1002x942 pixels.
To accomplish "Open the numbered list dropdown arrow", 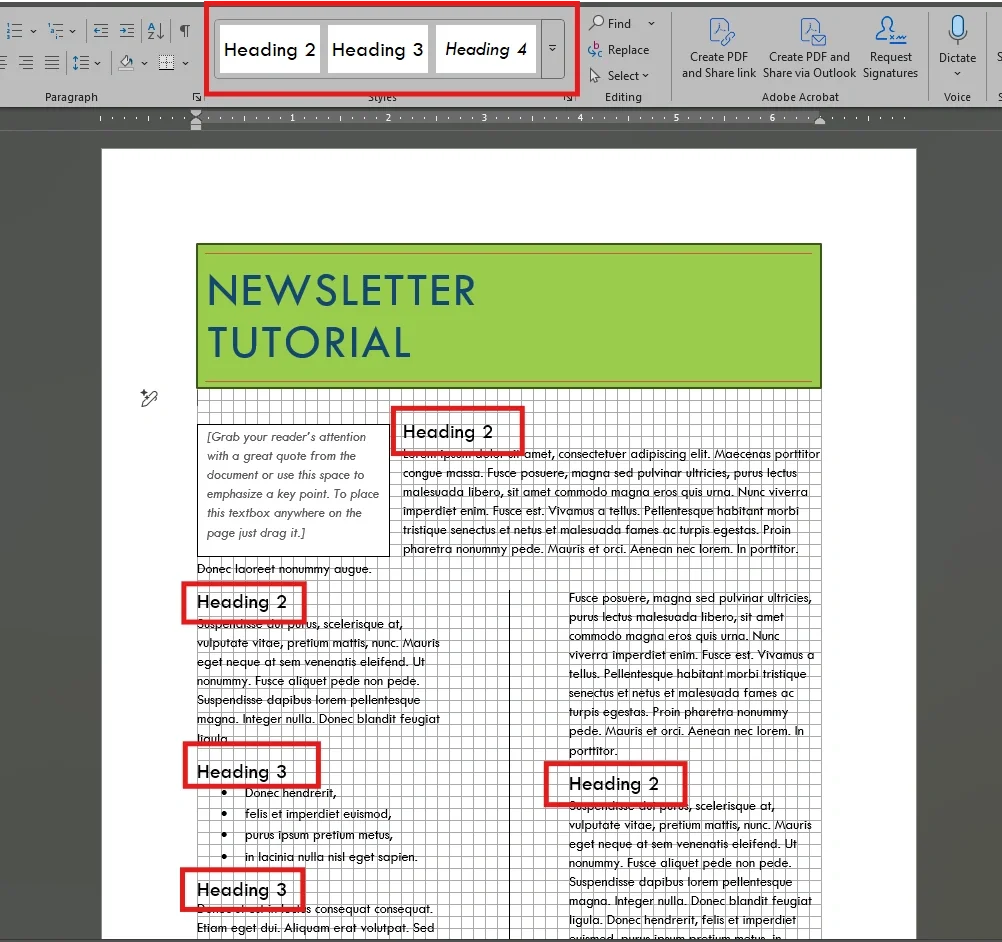I will (x=34, y=31).
